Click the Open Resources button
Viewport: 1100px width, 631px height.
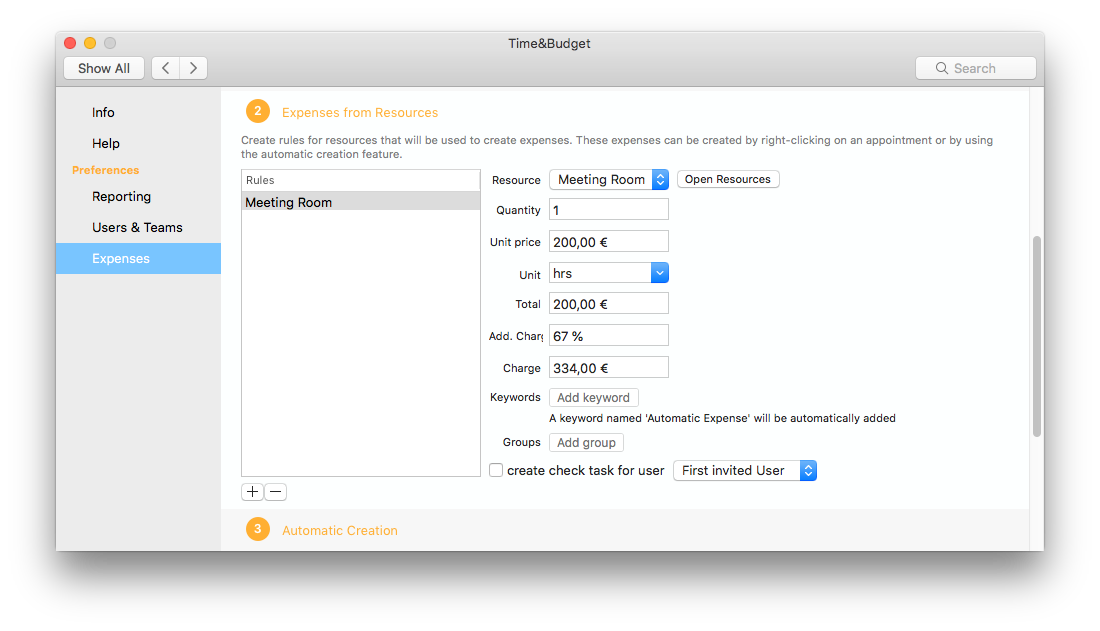727,179
